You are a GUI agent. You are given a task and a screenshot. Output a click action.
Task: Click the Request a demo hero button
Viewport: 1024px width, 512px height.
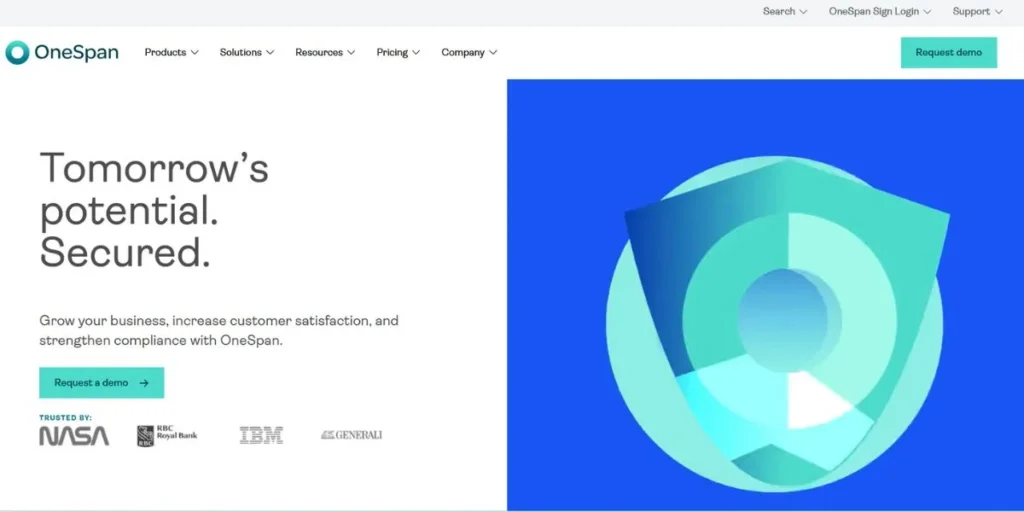(101, 383)
